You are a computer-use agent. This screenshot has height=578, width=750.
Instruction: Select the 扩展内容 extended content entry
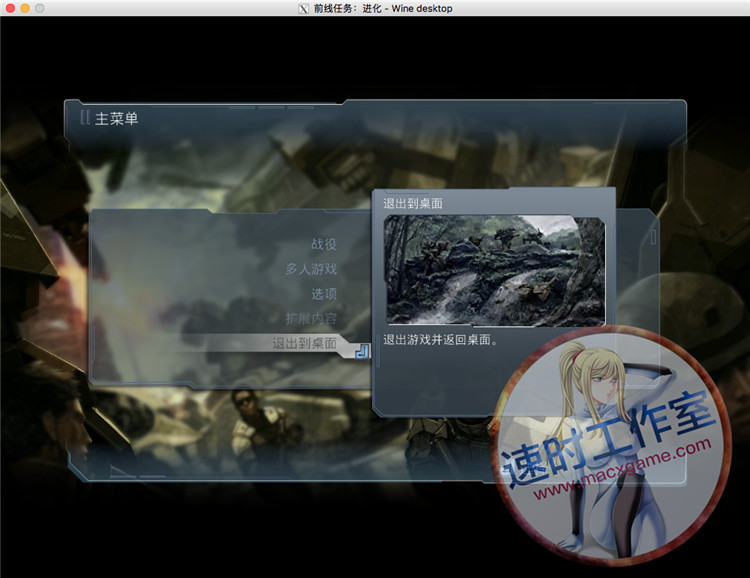pyautogui.click(x=311, y=319)
